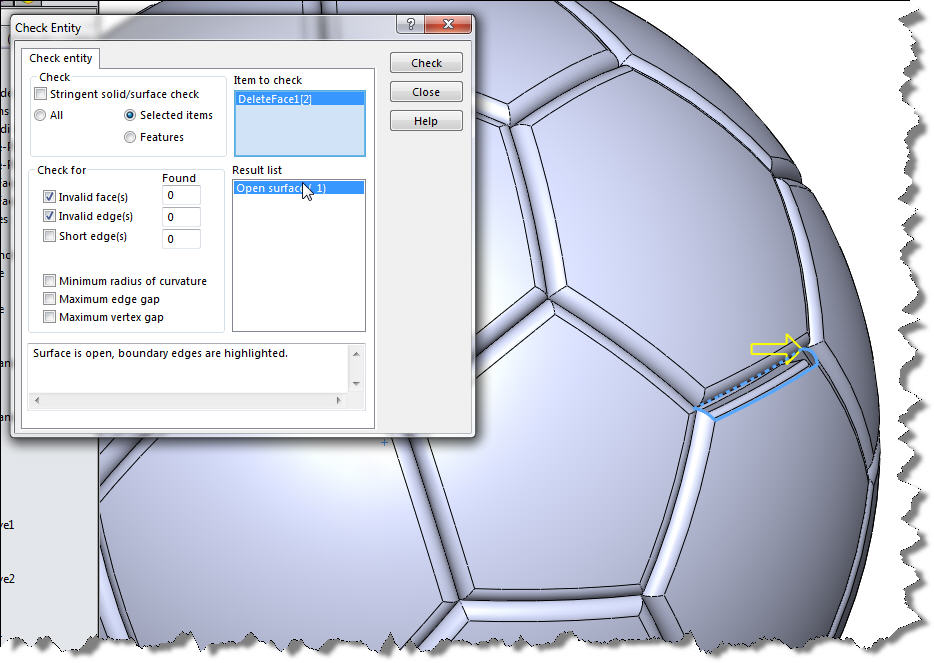The height and width of the screenshot is (663, 934).
Task: Enable the Short edge(s) check
Action: click(50, 236)
